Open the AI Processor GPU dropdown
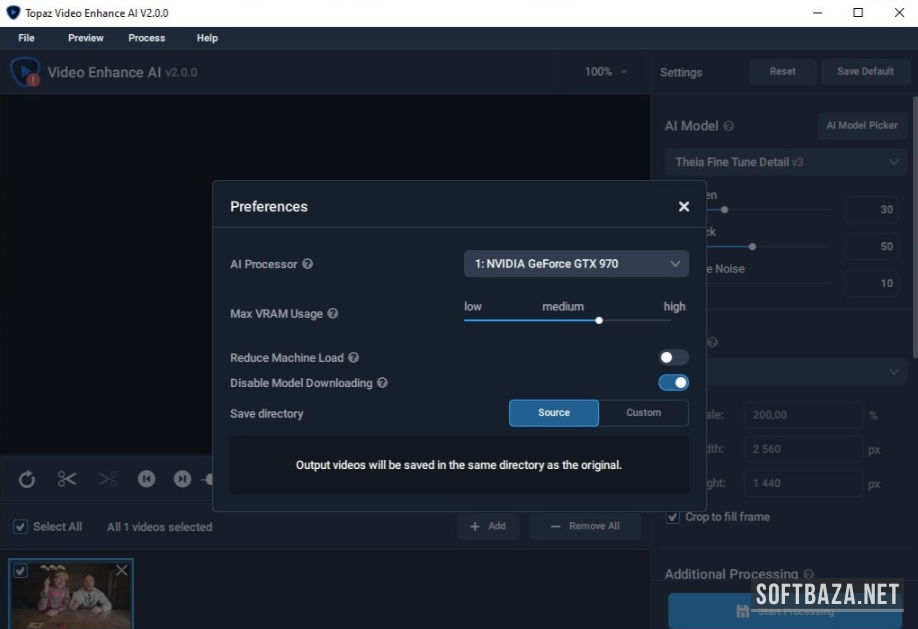Image resolution: width=918 pixels, height=629 pixels. (576, 264)
